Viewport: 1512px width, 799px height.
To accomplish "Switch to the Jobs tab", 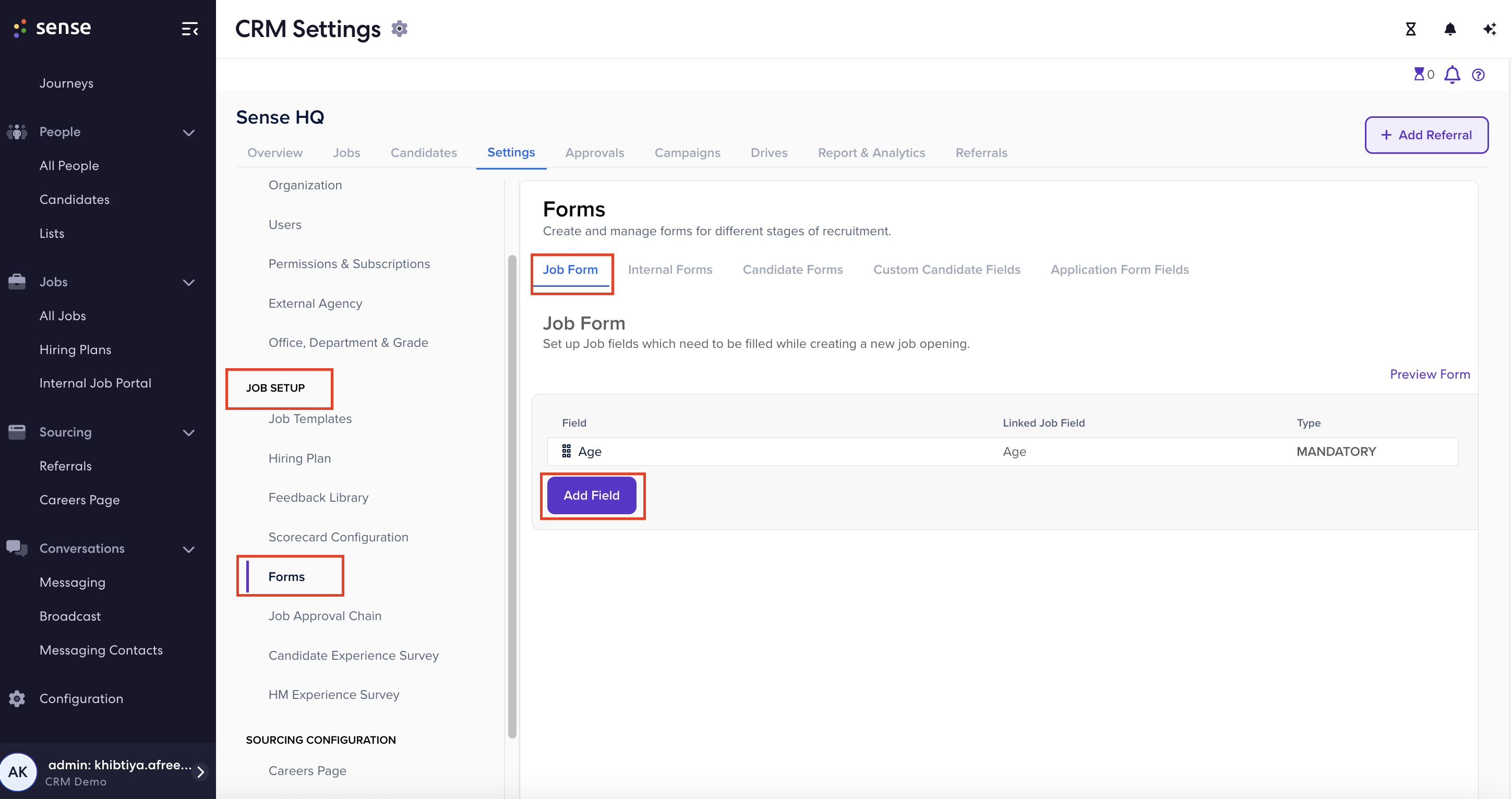I will tap(346, 152).
